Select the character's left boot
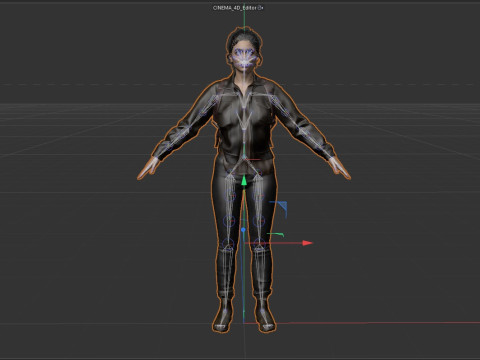Viewport: 480px width, 360px height. tap(265, 316)
